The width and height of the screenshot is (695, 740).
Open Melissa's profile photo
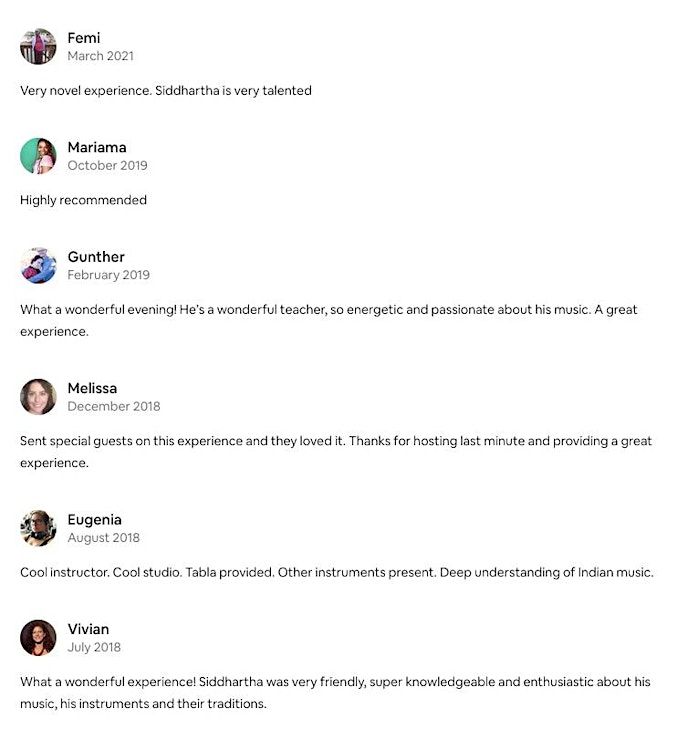coord(38,397)
